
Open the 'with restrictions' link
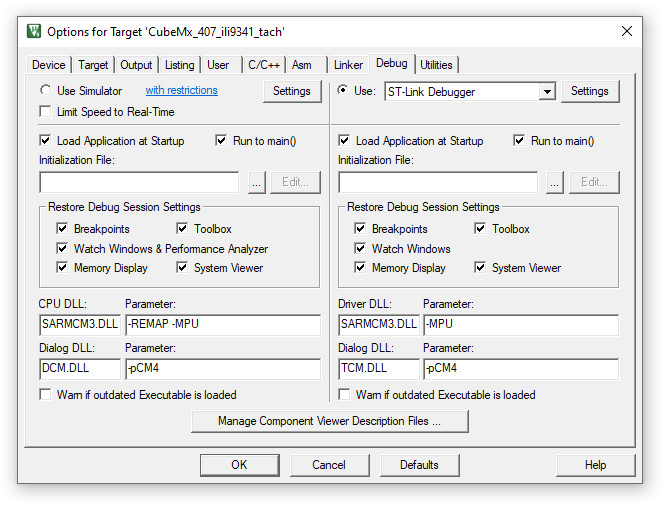tap(182, 90)
